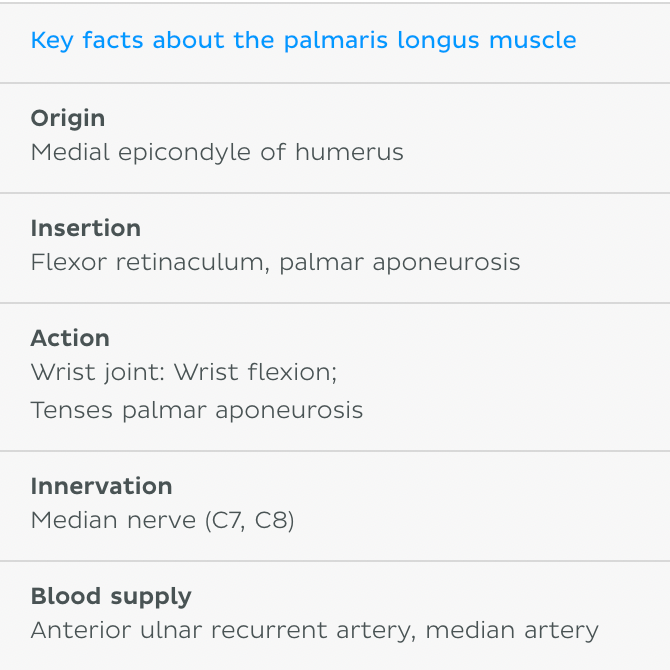Click the 'Insertion' row label
This screenshot has width=670, height=670.
click(x=85, y=228)
